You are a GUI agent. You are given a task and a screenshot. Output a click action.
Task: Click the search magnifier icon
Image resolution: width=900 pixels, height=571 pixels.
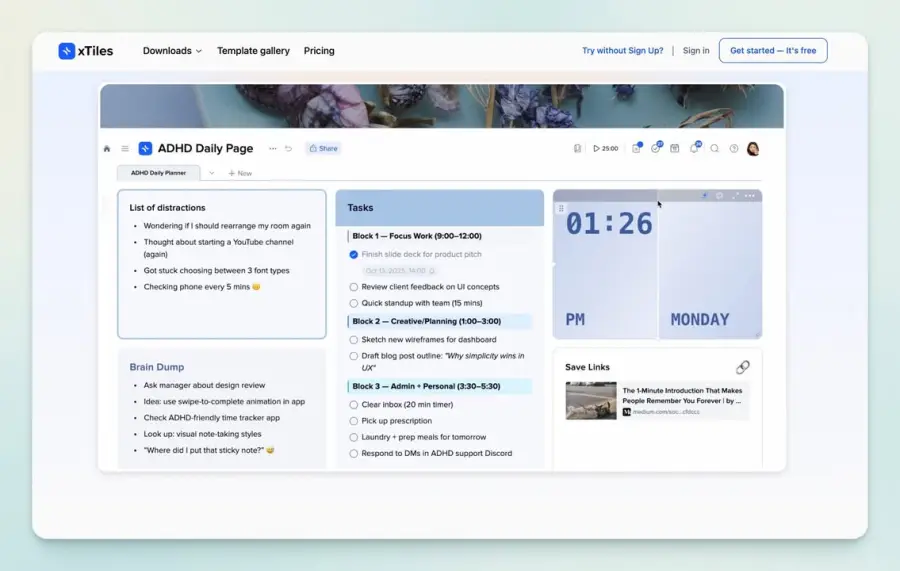715,149
